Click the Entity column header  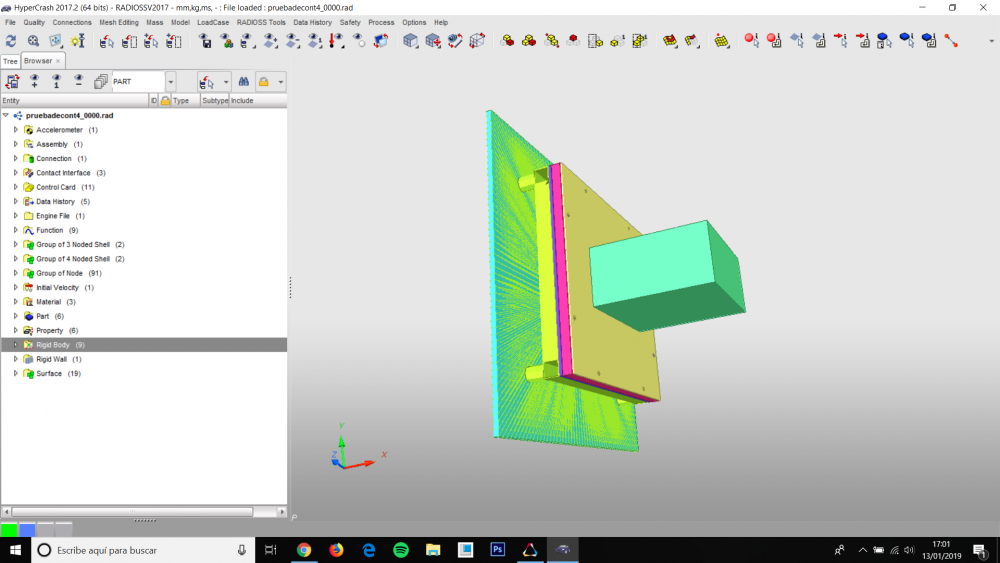pos(75,101)
